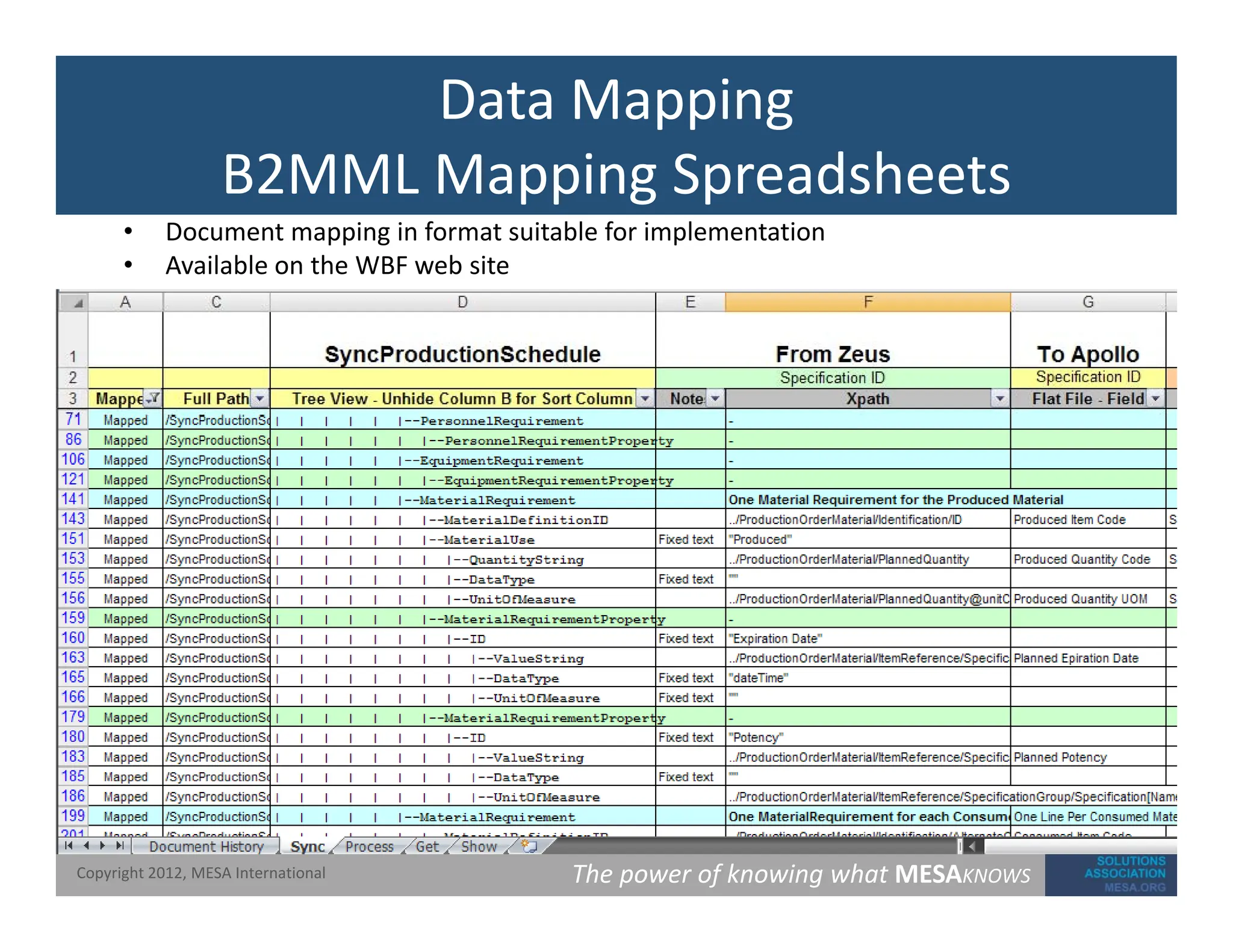This screenshot has width=1233, height=952.
Task: Click the "Produced" Xpath cell
Action: click(868, 539)
